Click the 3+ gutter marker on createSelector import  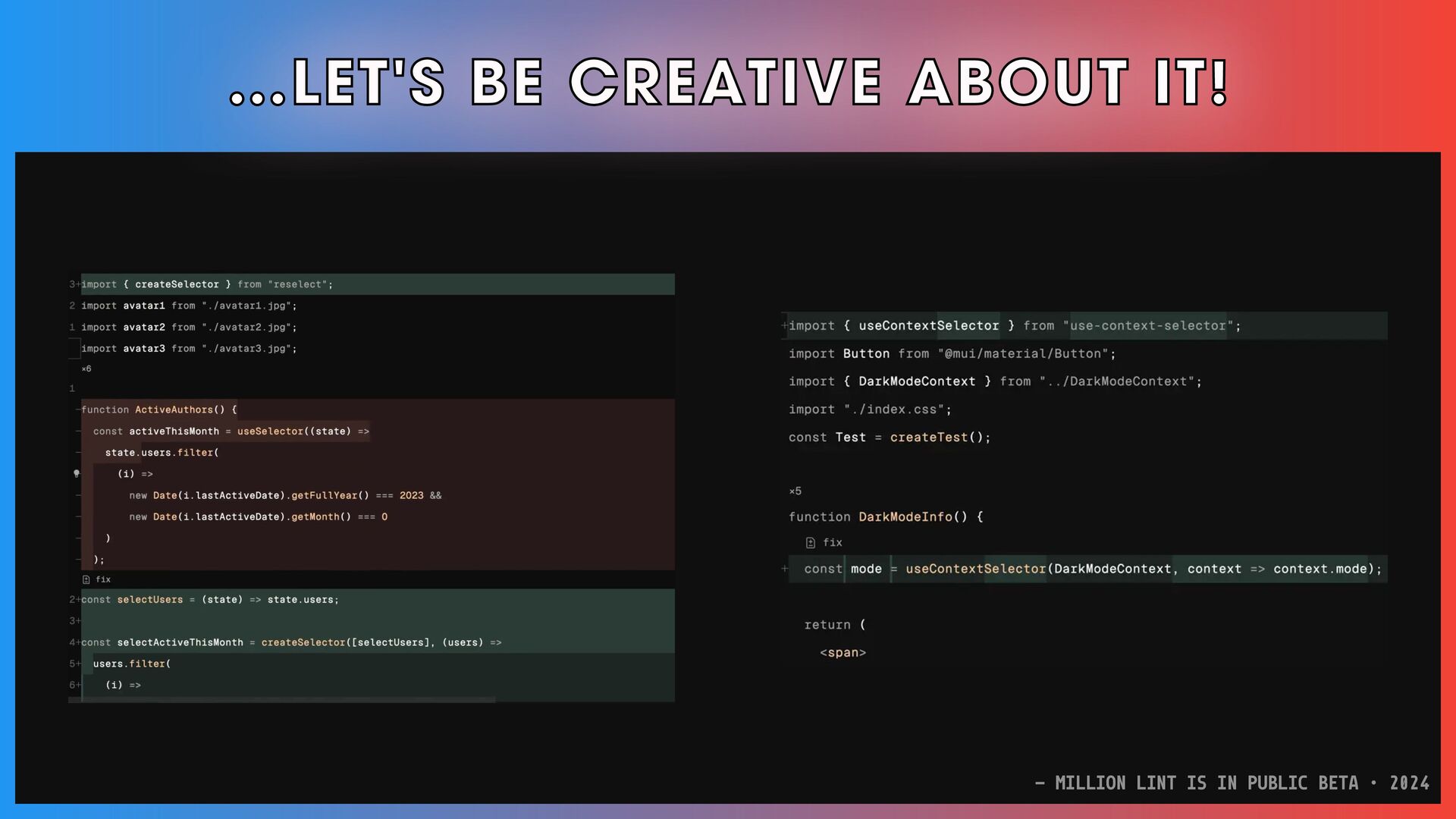(x=74, y=284)
